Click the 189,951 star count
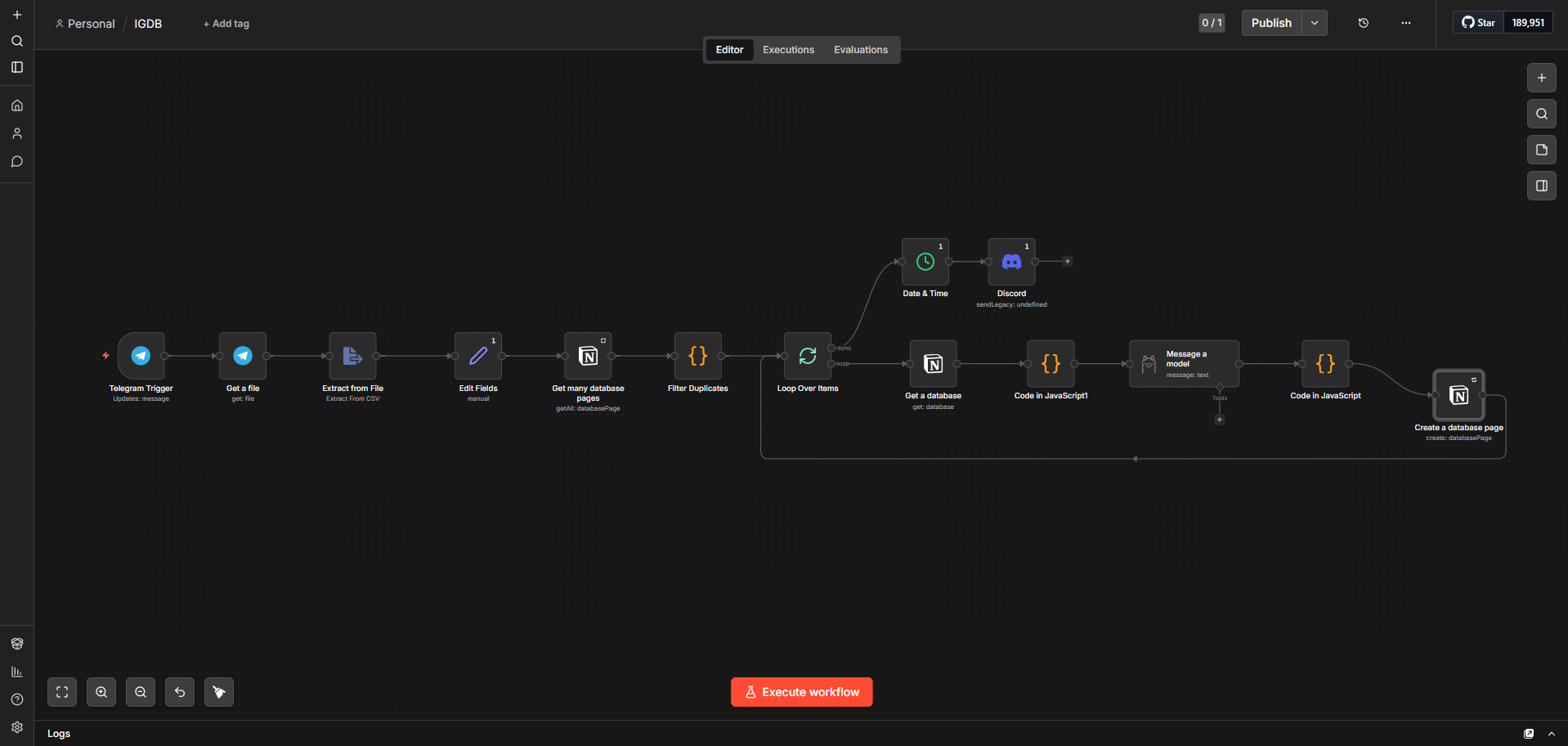 pyautogui.click(x=1528, y=23)
